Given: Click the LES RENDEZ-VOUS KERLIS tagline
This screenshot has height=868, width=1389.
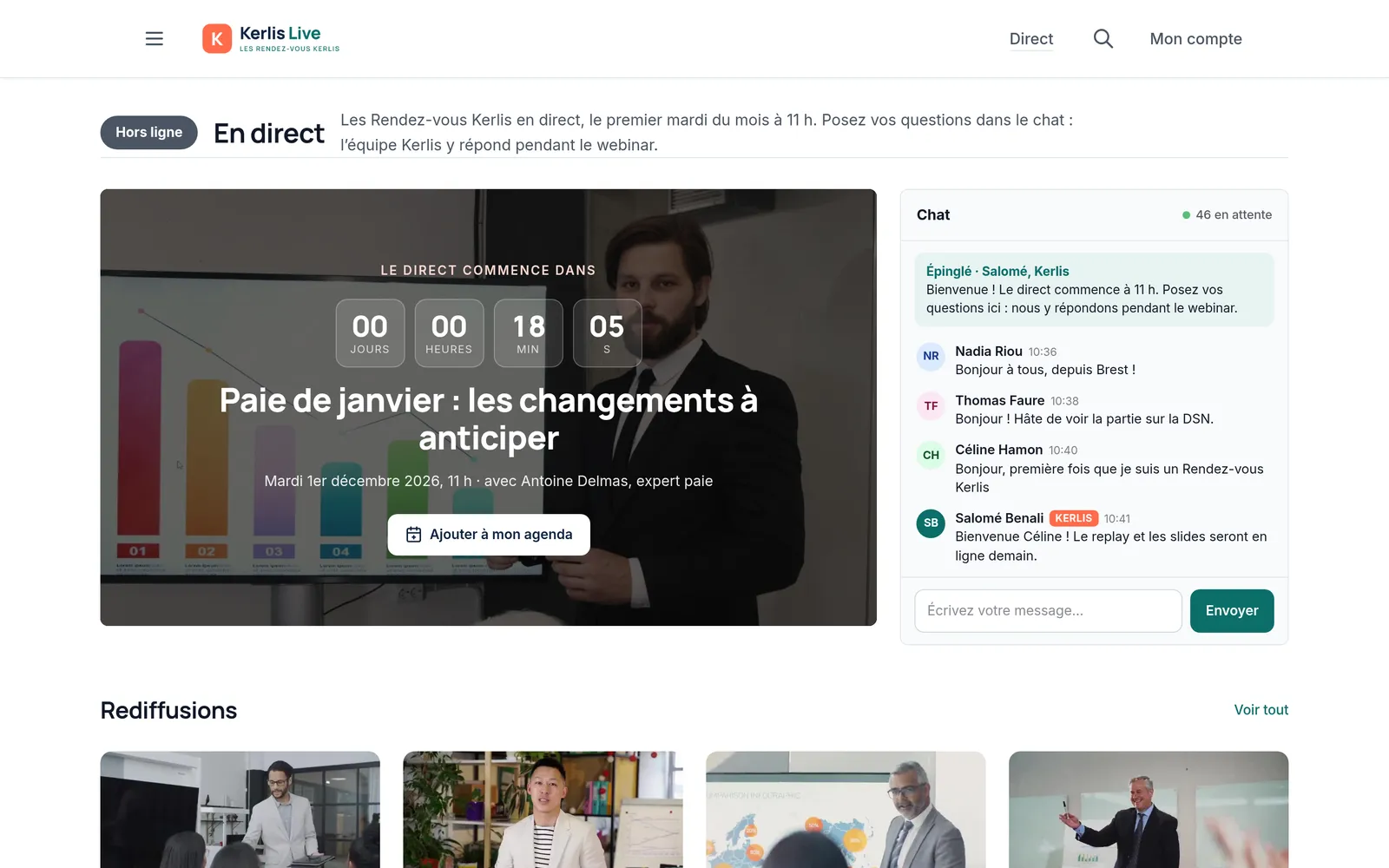Looking at the screenshot, I should coord(290,49).
